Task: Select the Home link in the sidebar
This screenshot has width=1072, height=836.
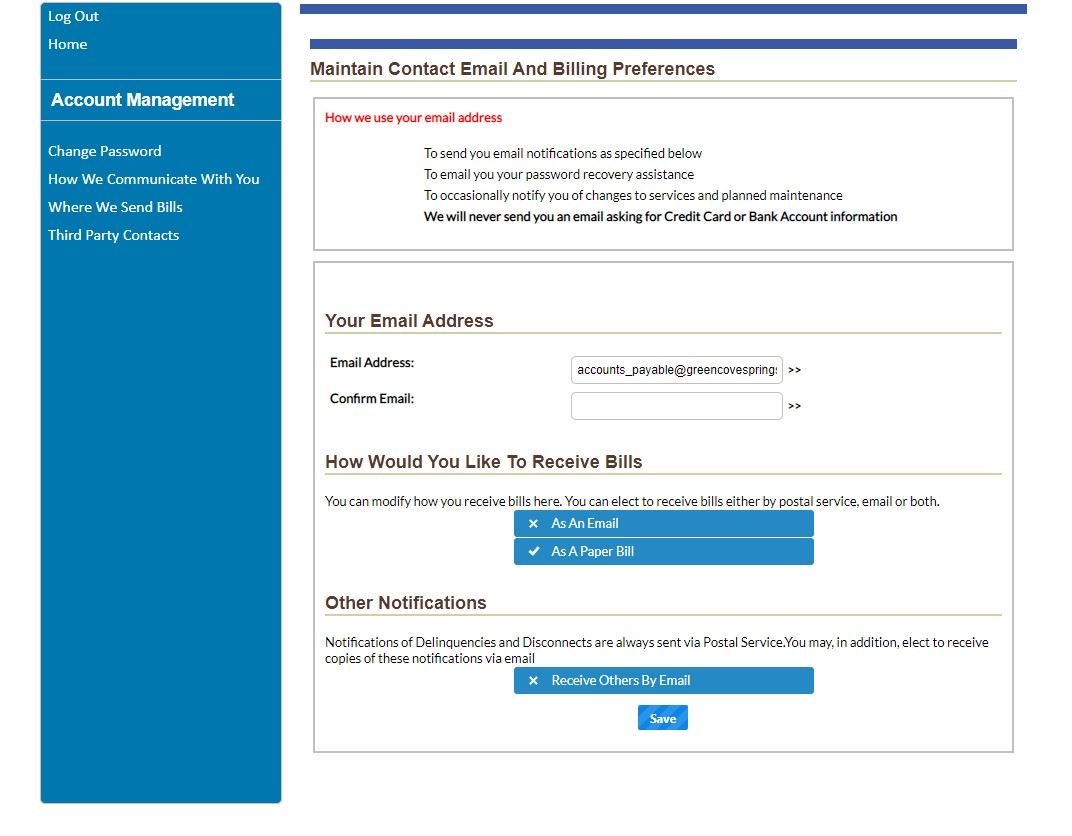Action: coord(67,44)
